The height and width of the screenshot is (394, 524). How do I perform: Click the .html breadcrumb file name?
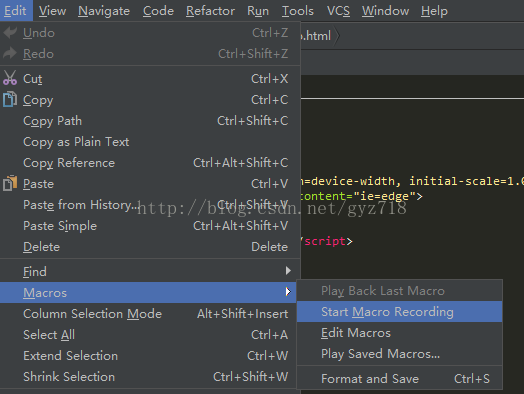pyautogui.click(x=315, y=35)
